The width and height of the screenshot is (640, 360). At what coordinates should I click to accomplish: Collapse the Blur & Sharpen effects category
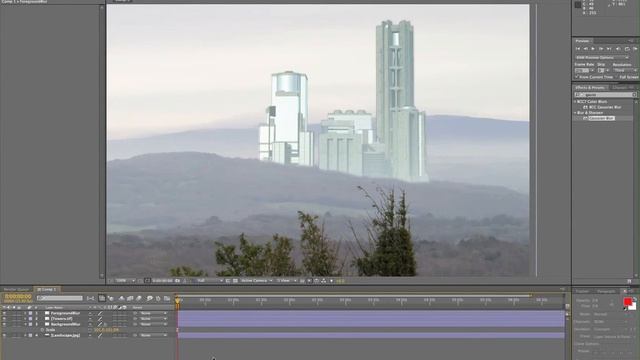tap(575, 113)
